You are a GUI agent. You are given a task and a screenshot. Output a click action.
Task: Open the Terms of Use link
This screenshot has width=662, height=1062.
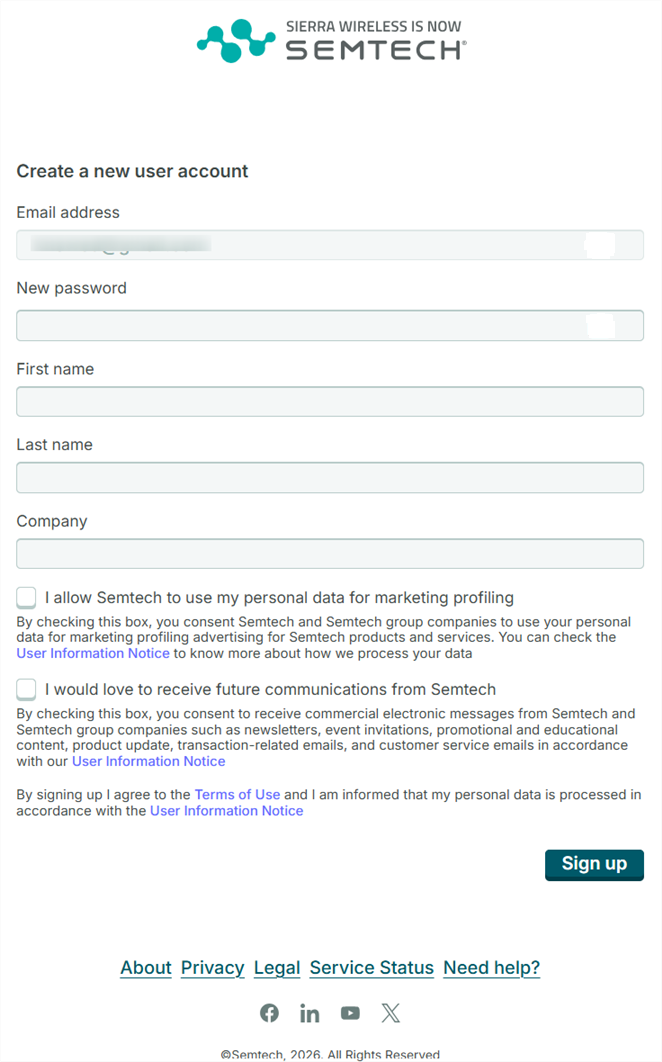237,795
